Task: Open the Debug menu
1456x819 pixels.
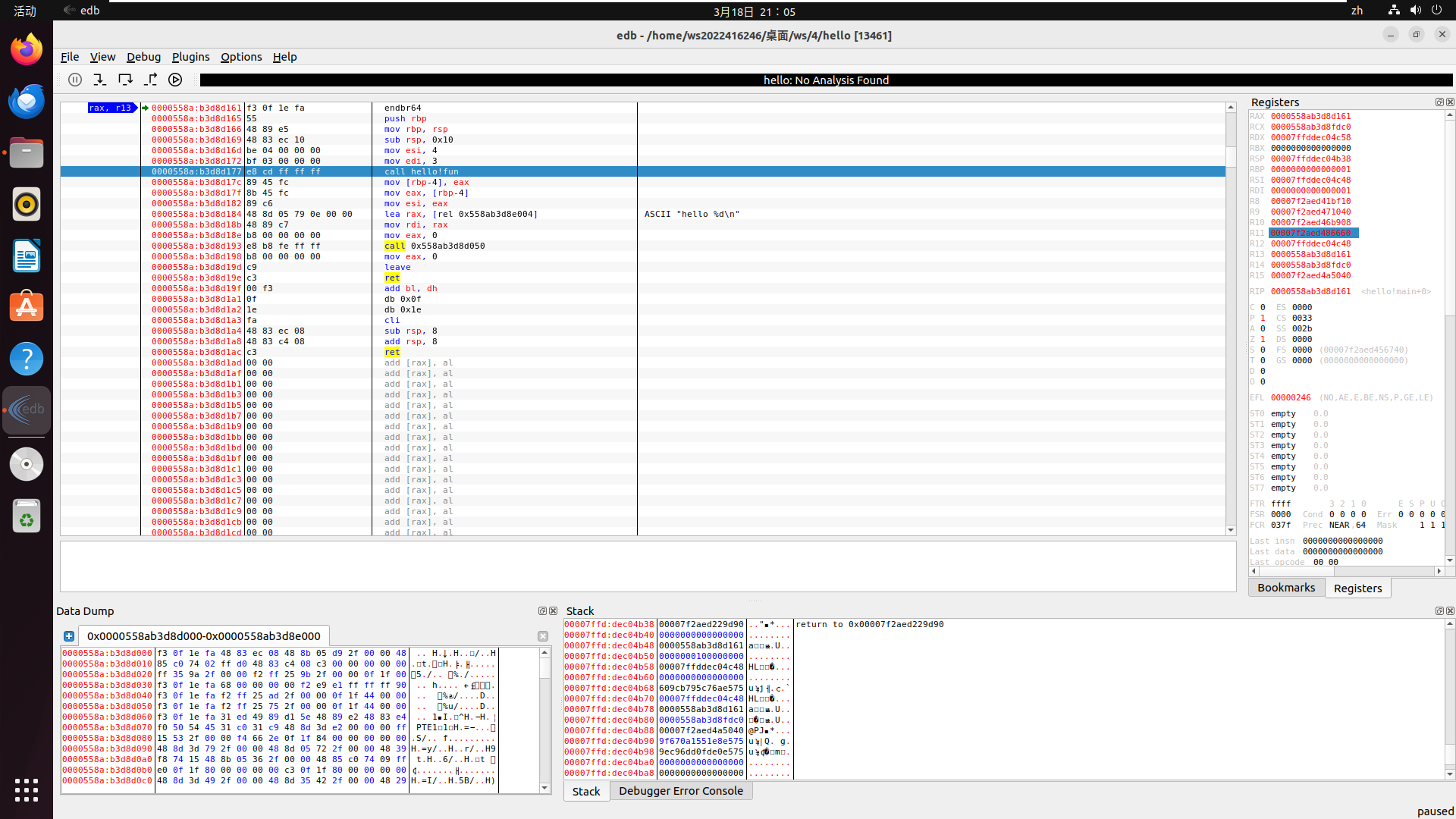Action: 143,57
